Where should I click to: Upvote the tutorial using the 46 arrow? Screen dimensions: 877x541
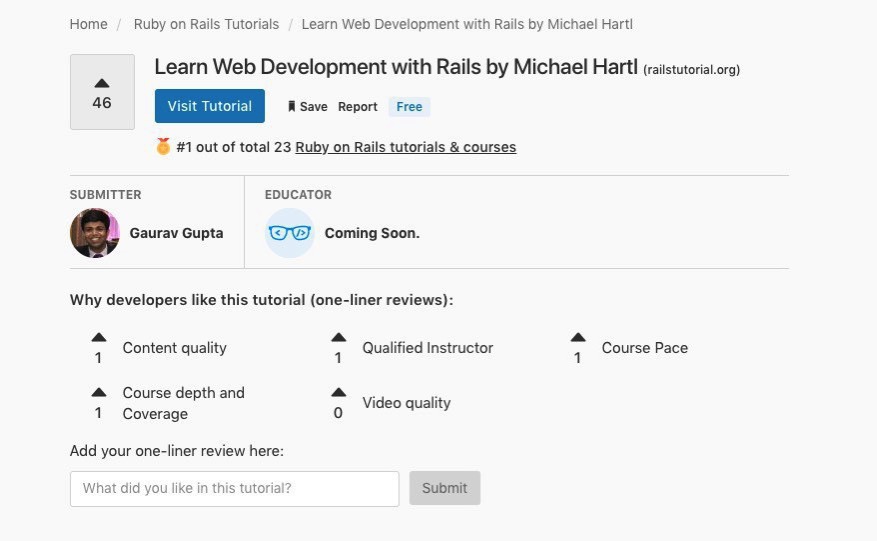(102, 84)
